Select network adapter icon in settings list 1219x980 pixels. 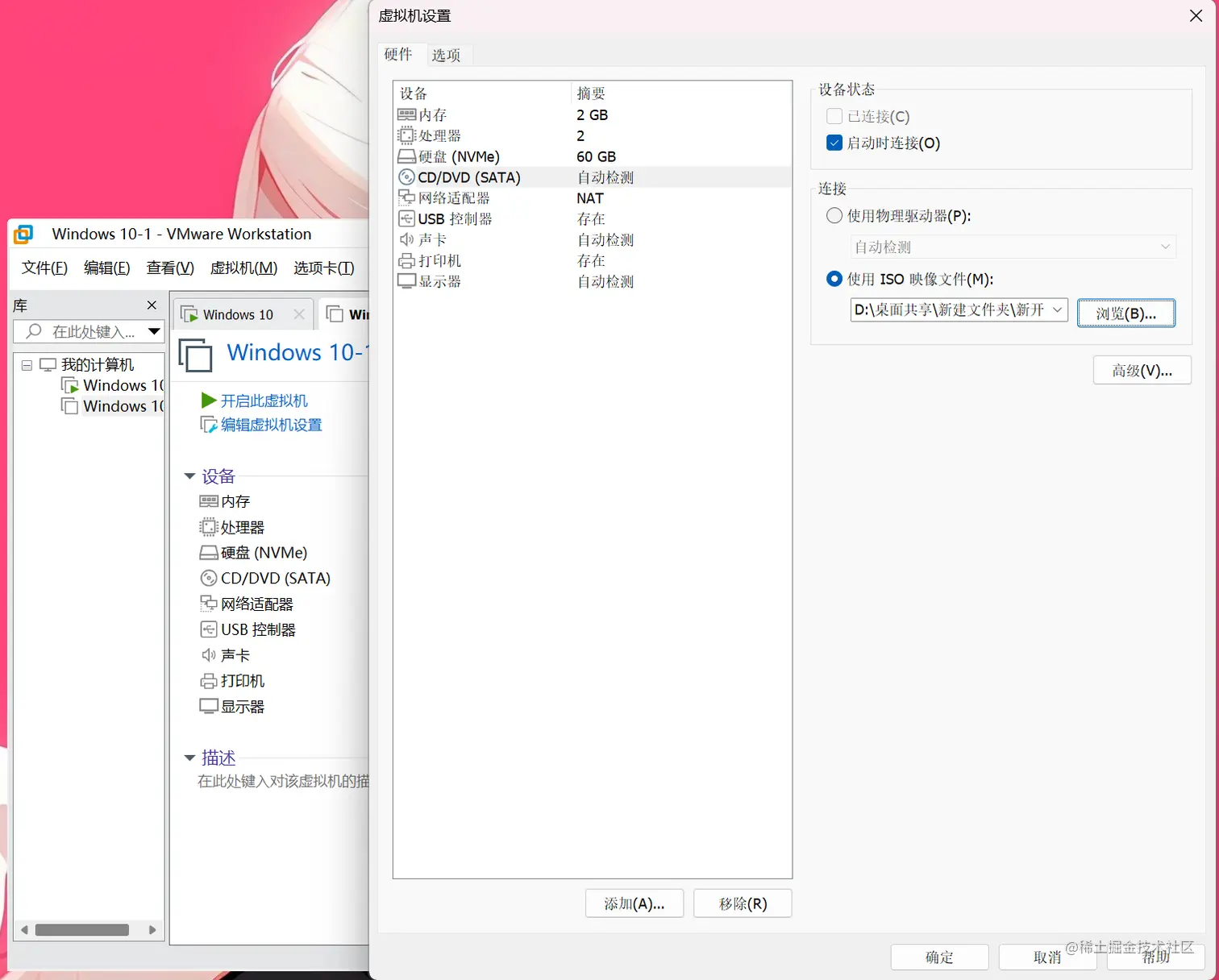(407, 197)
